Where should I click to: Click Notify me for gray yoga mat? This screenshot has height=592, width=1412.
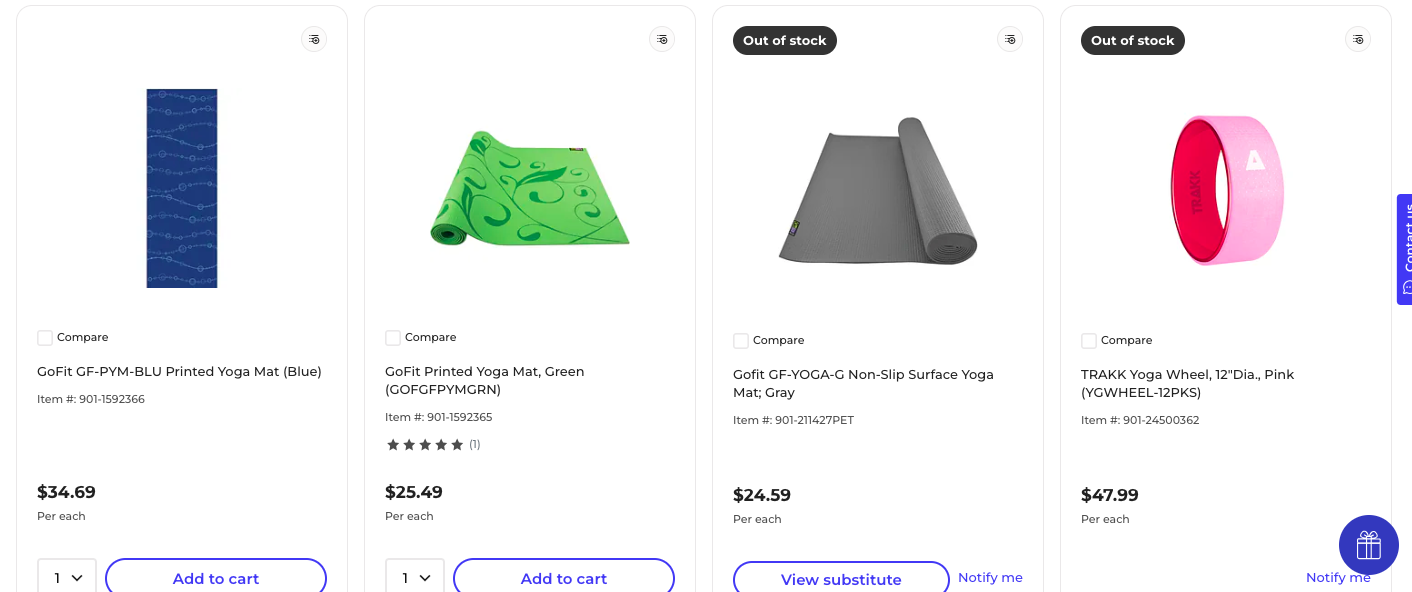coord(990,577)
